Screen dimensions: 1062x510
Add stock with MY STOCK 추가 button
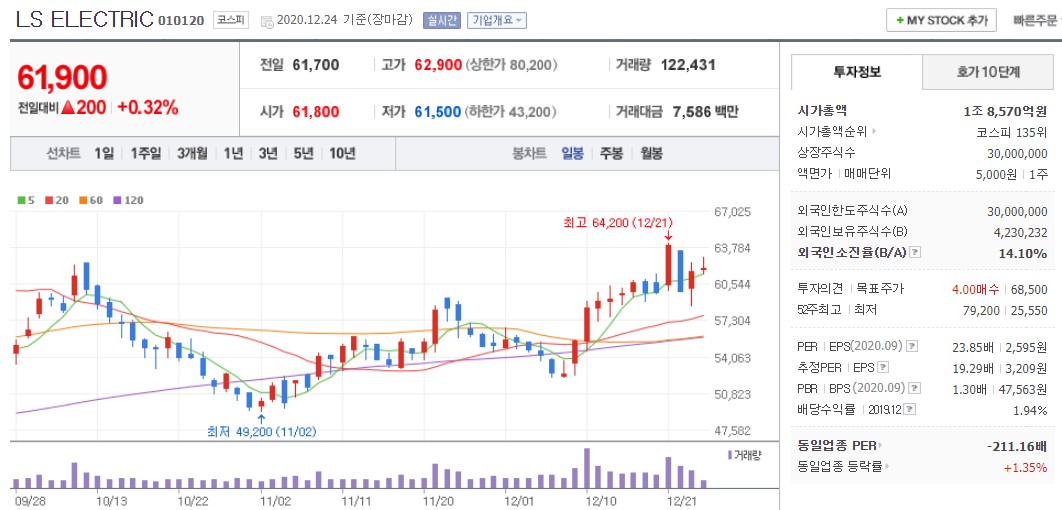point(941,20)
